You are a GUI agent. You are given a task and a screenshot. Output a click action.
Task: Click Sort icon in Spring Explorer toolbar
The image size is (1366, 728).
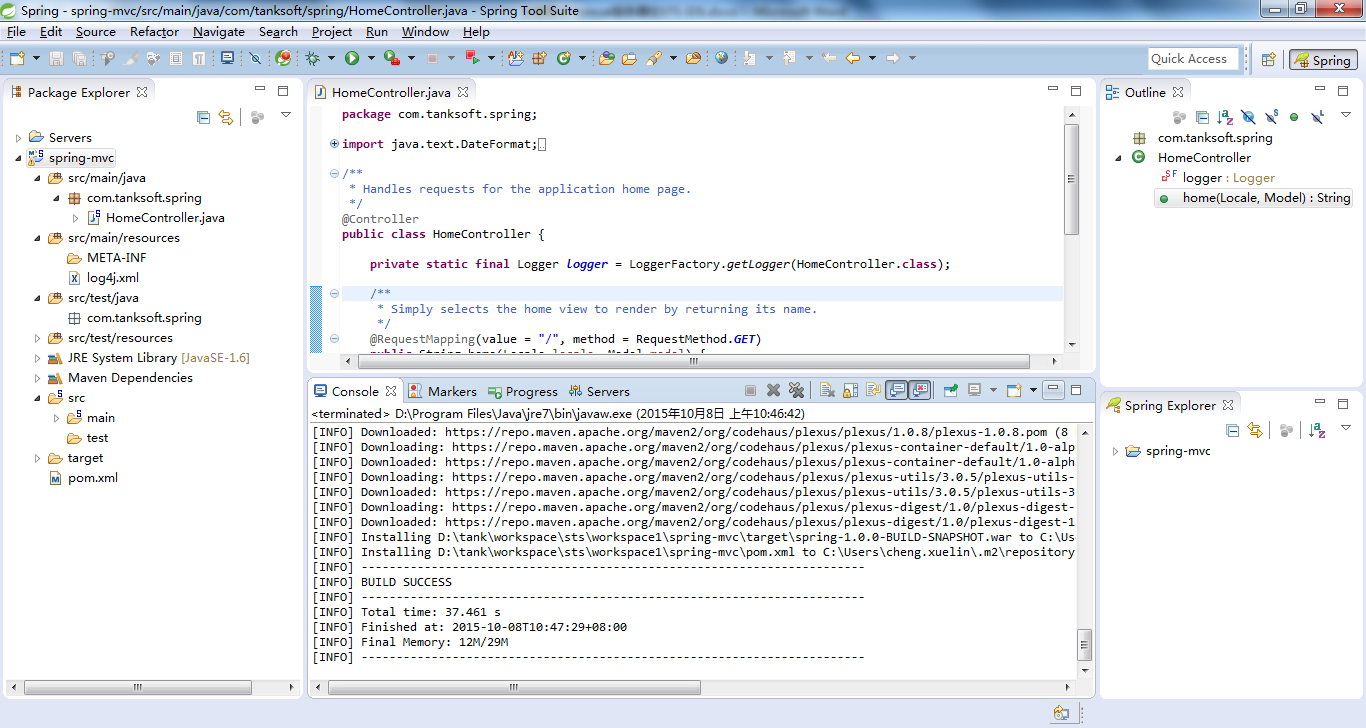(x=1318, y=430)
